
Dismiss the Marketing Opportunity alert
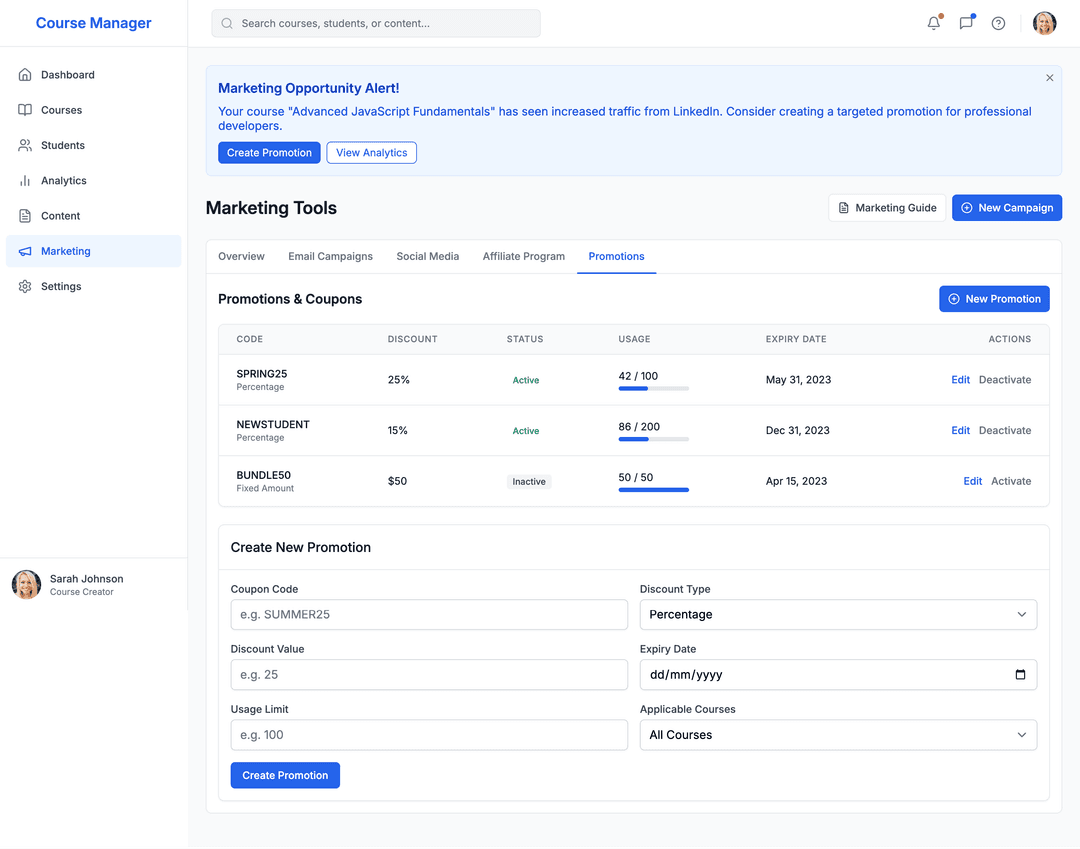[x=1049, y=78]
